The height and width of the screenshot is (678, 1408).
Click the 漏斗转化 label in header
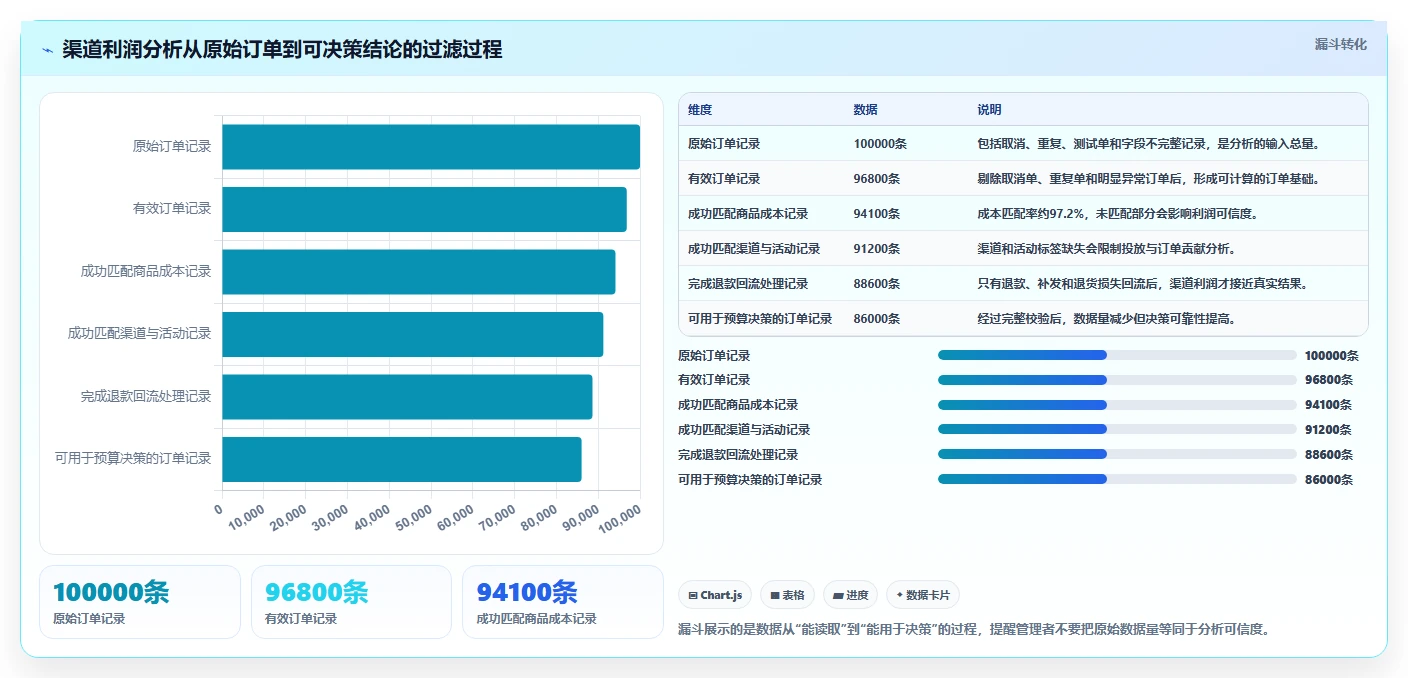coord(1340,44)
